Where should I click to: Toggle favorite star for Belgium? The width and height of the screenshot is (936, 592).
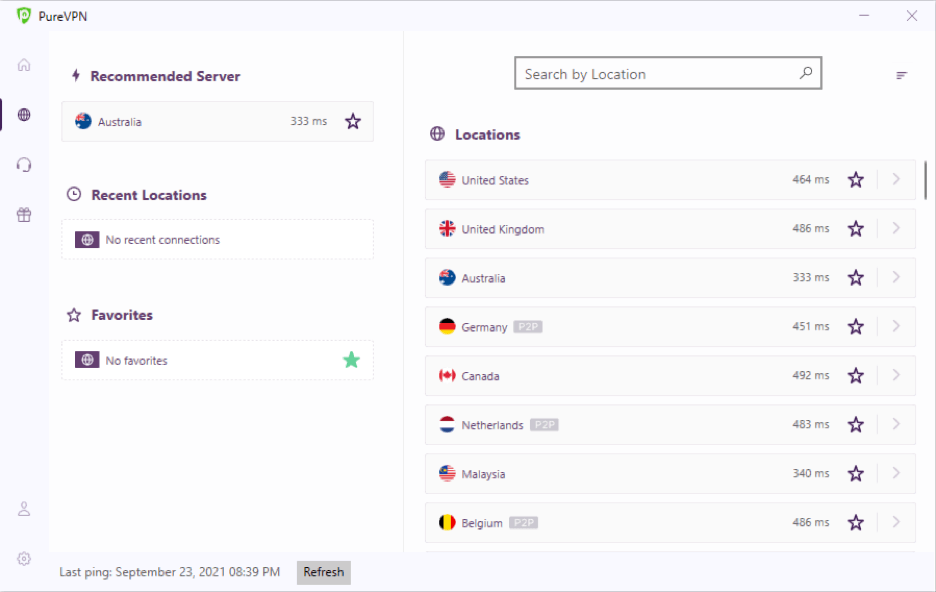[x=856, y=522]
